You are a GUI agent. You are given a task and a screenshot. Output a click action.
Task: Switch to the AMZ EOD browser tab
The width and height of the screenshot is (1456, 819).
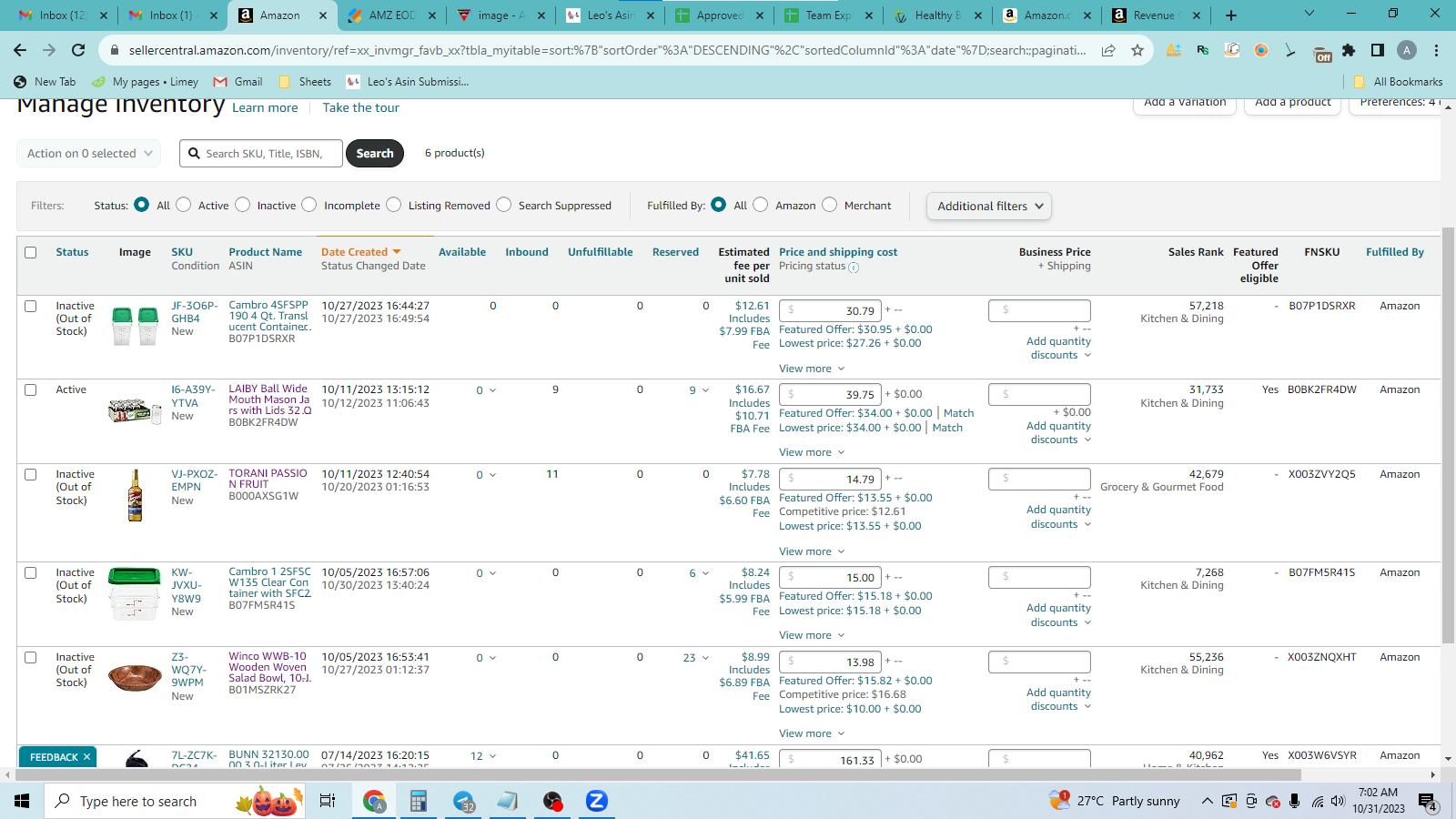pos(392,15)
